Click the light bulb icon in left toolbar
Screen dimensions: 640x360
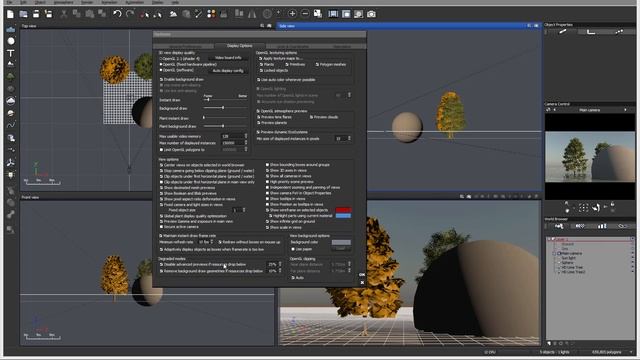pos(11,175)
